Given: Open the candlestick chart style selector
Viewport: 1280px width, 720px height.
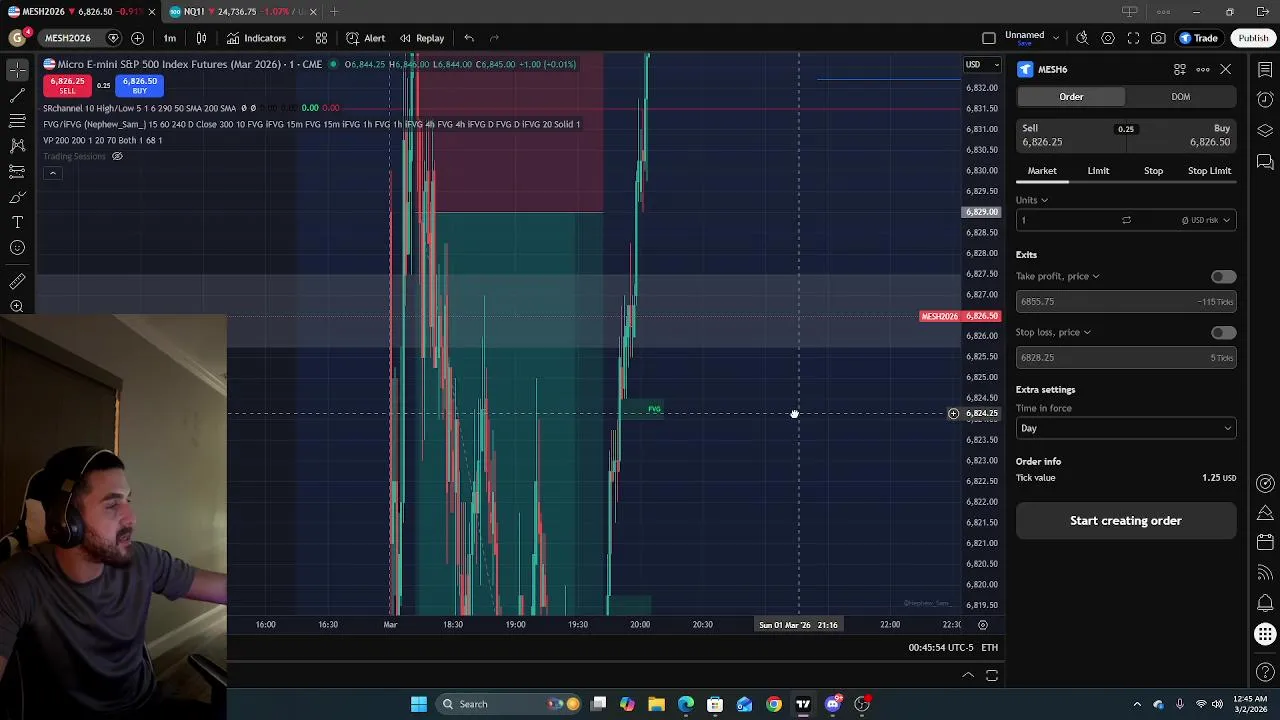Looking at the screenshot, I should point(201,38).
